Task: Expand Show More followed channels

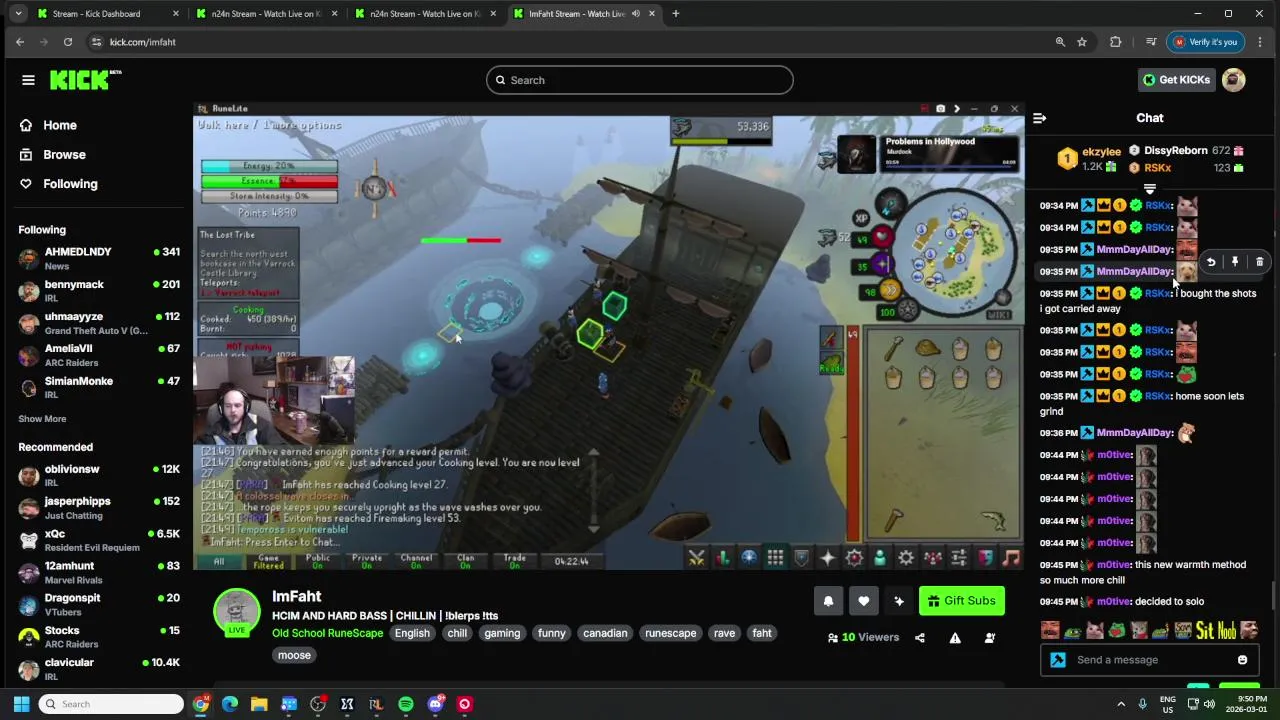Action: pos(42,419)
